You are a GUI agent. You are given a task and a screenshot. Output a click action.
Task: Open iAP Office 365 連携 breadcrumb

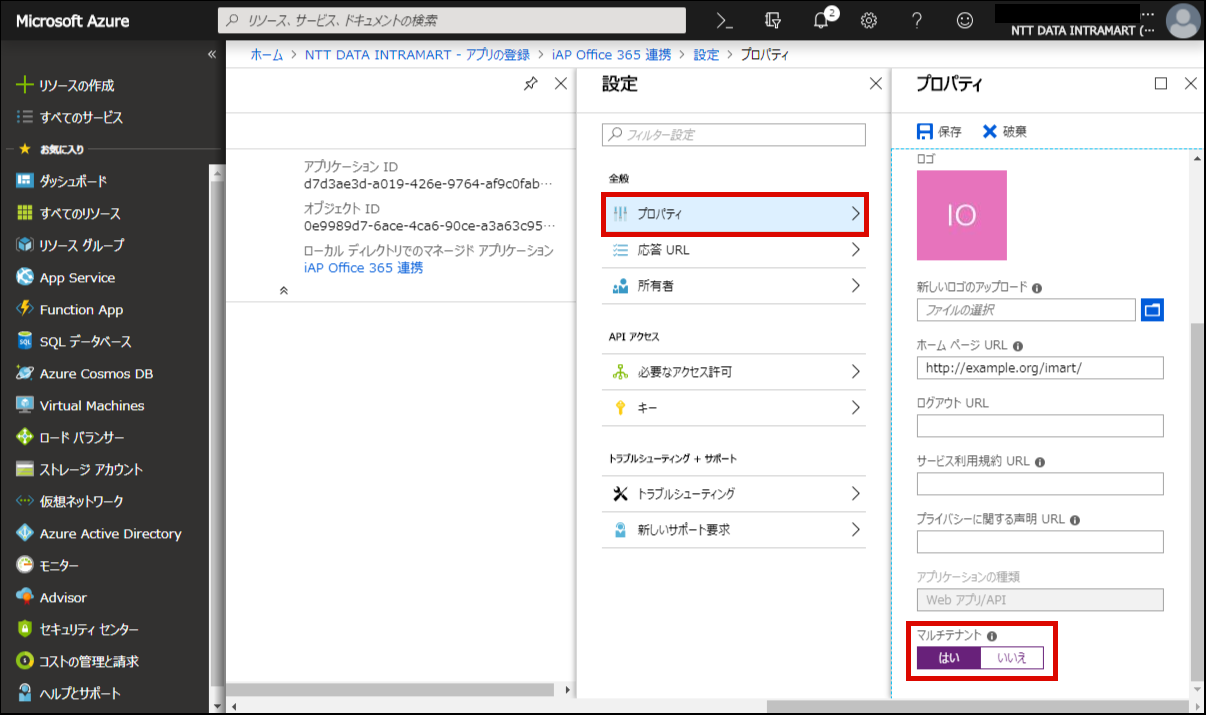[x=612, y=54]
